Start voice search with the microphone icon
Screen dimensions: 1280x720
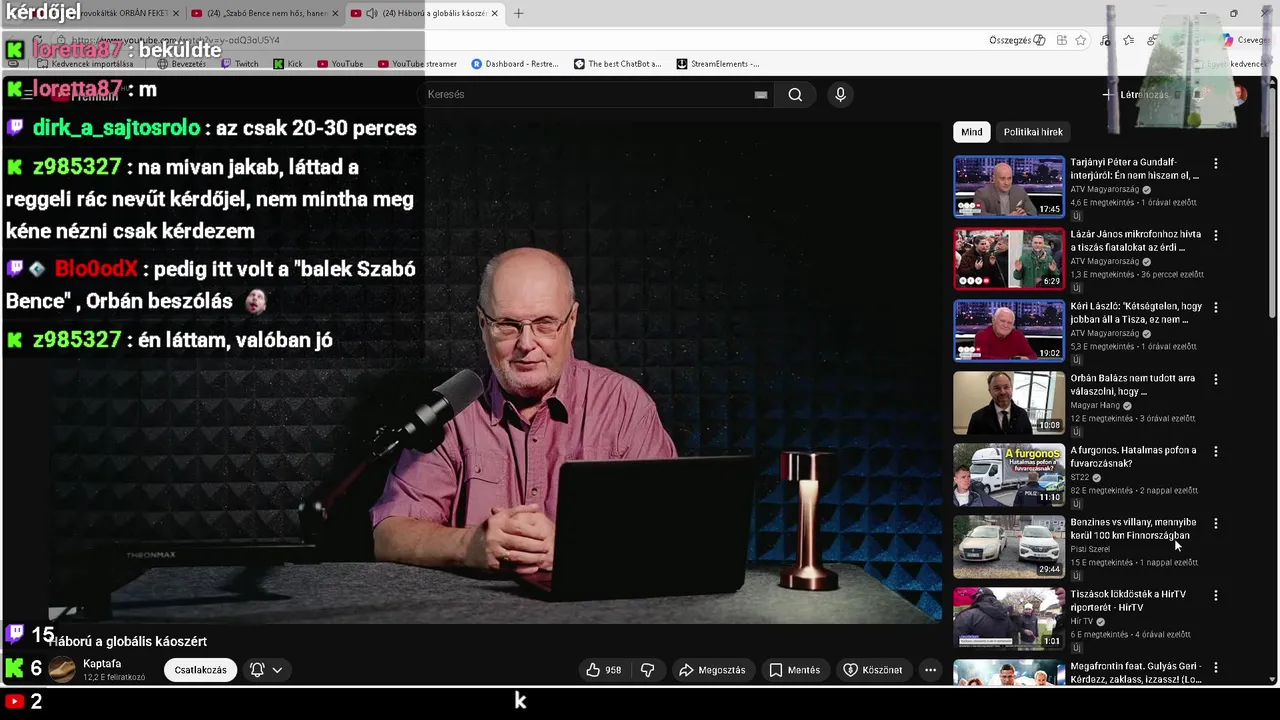click(840, 95)
